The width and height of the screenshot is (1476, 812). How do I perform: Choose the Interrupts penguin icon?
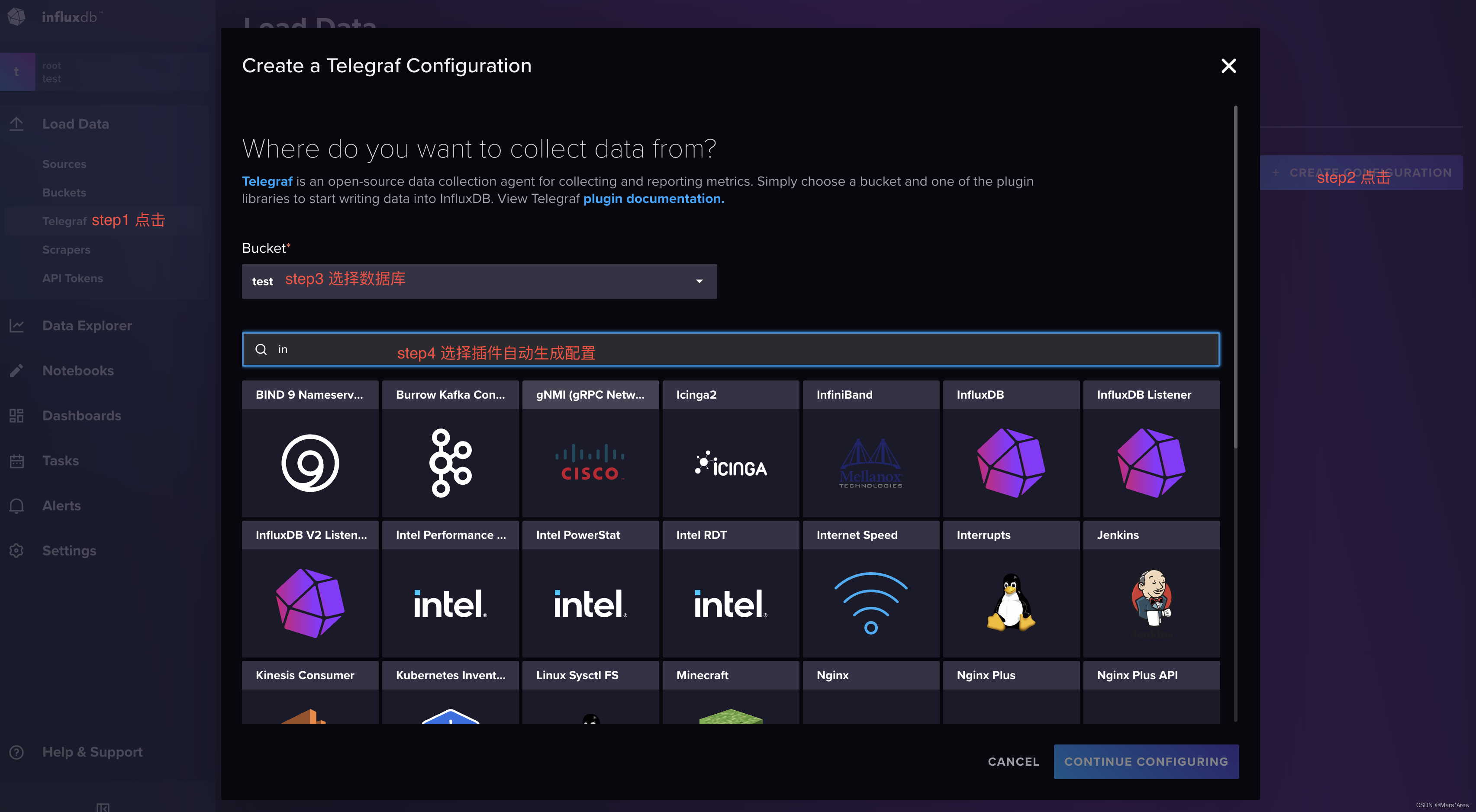pos(1011,603)
